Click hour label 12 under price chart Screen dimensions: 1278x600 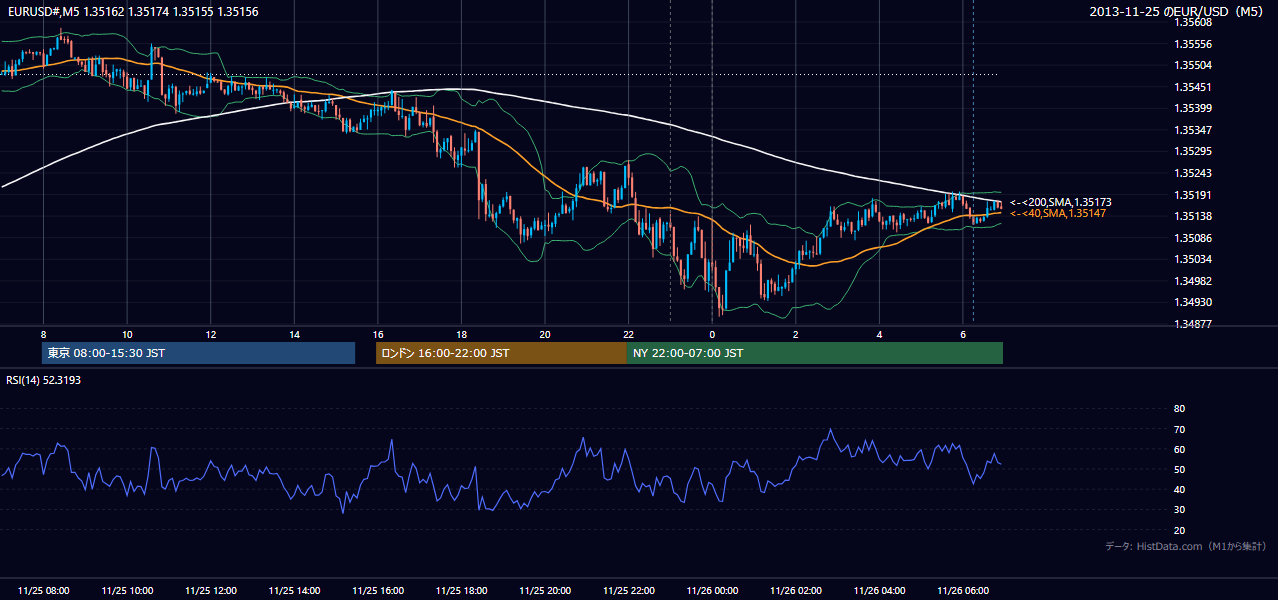[x=210, y=334]
